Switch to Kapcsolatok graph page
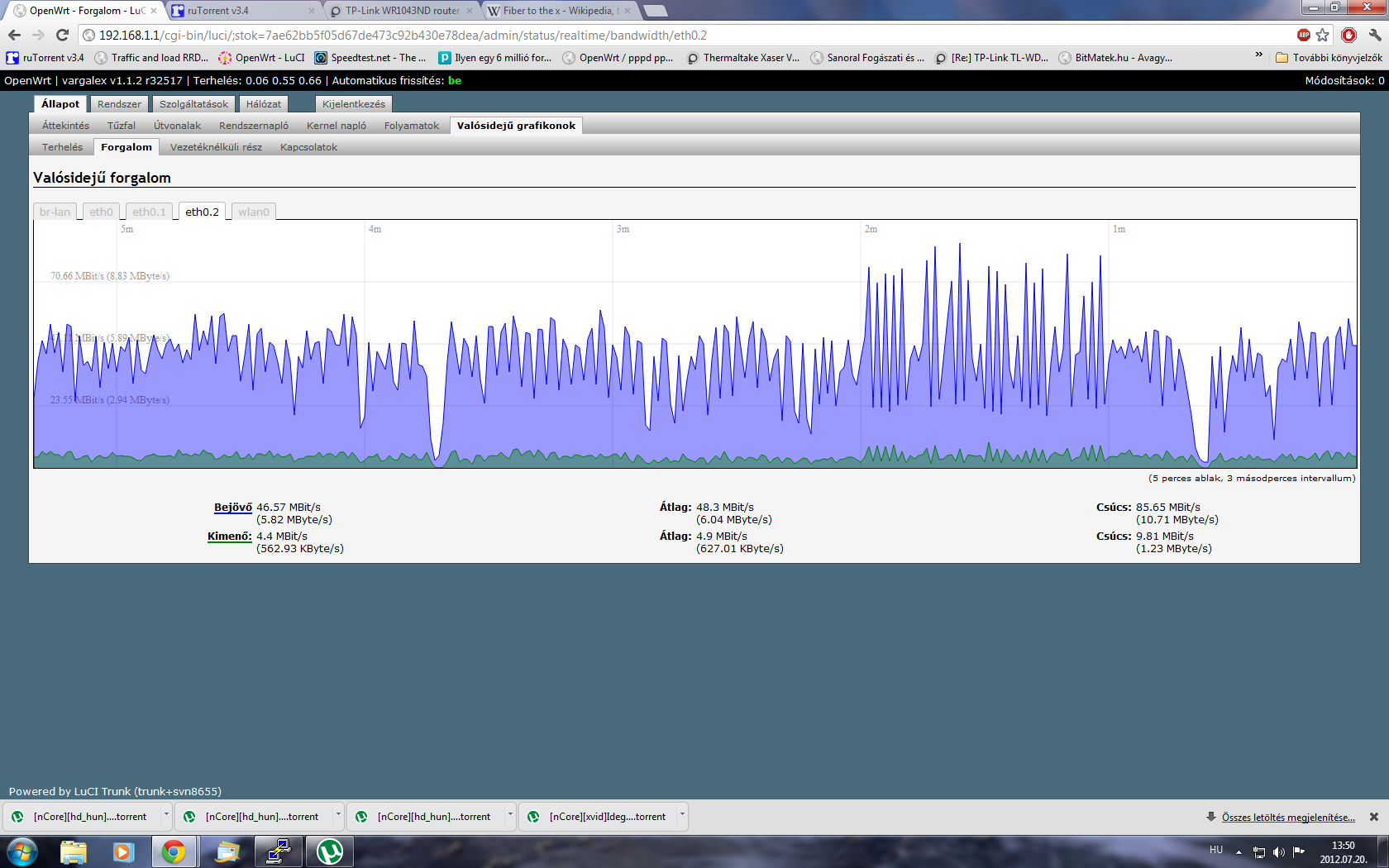This screenshot has width=1389, height=868. 308,147
